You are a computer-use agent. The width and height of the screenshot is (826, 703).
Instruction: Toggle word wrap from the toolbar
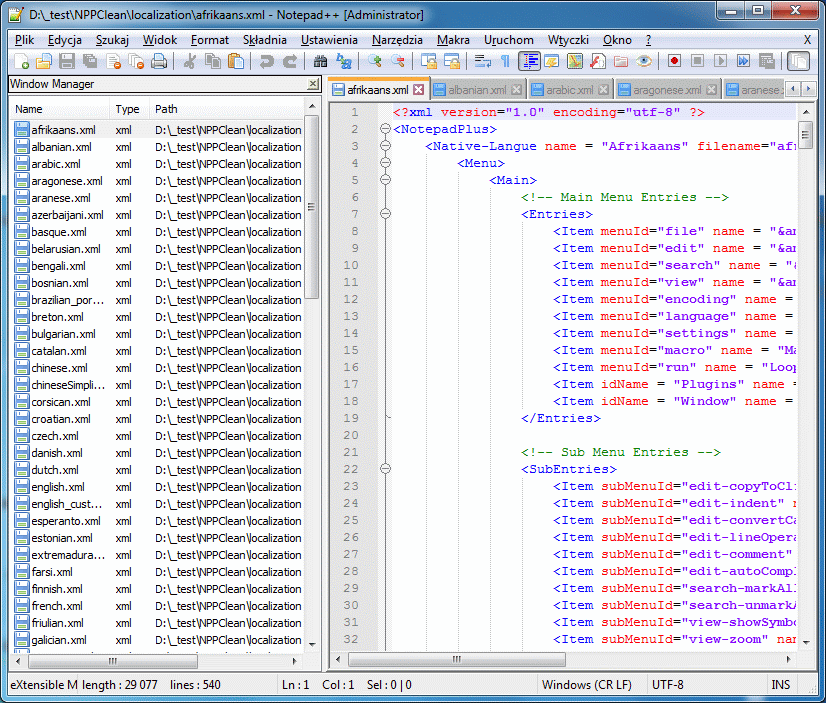[481, 62]
